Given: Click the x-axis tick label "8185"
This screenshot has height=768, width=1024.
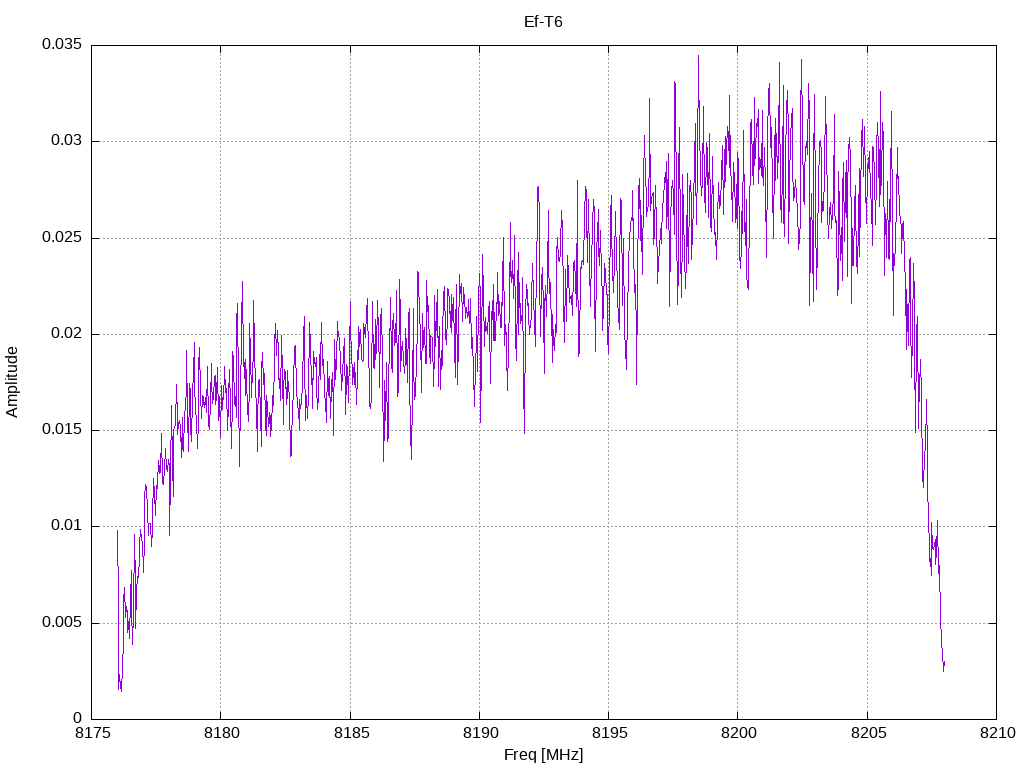Looking at the screenshot, I should click(351, 733).
